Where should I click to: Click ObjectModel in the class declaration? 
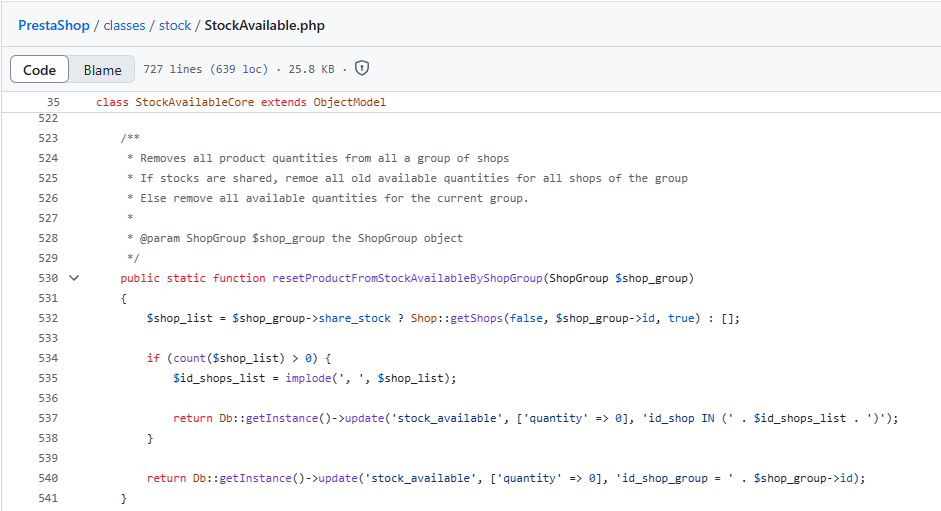[349, 102]
